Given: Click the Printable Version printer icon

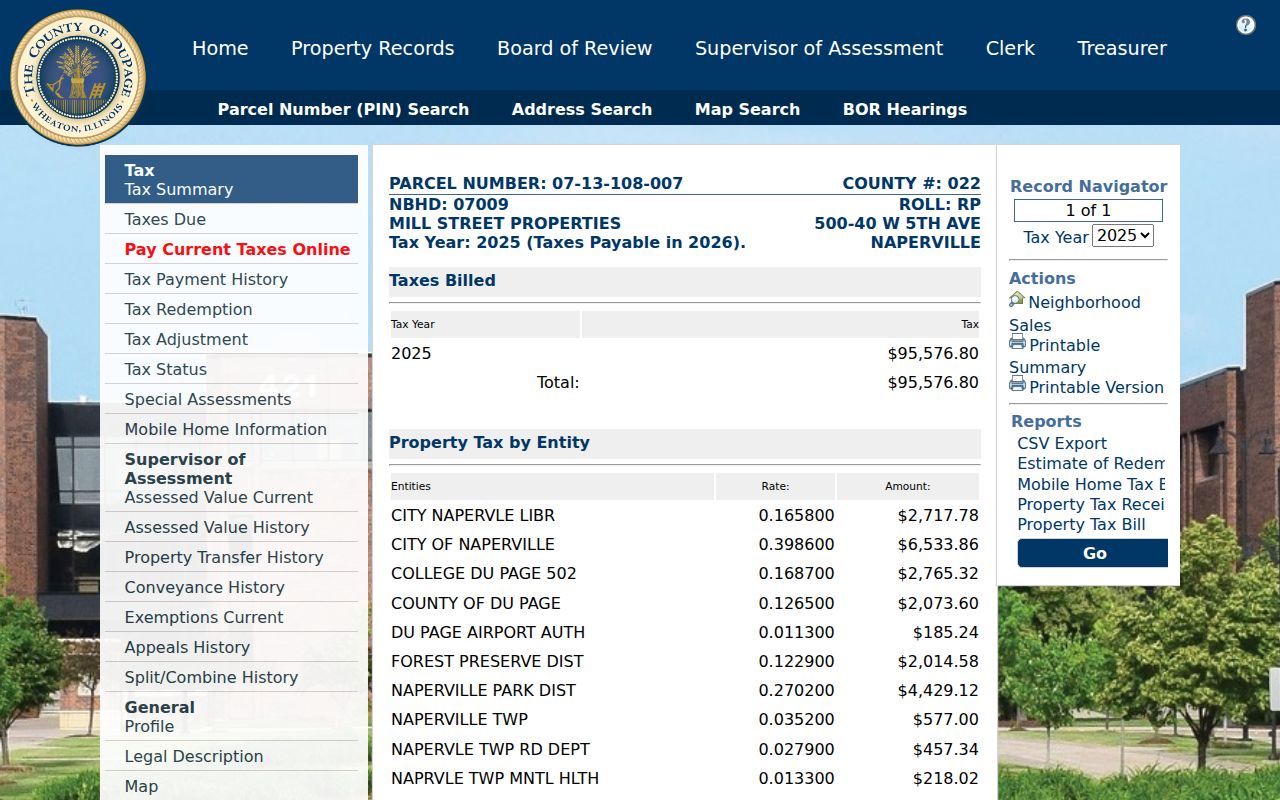Looking at the screenshot, I should [x=1017, y=385].
